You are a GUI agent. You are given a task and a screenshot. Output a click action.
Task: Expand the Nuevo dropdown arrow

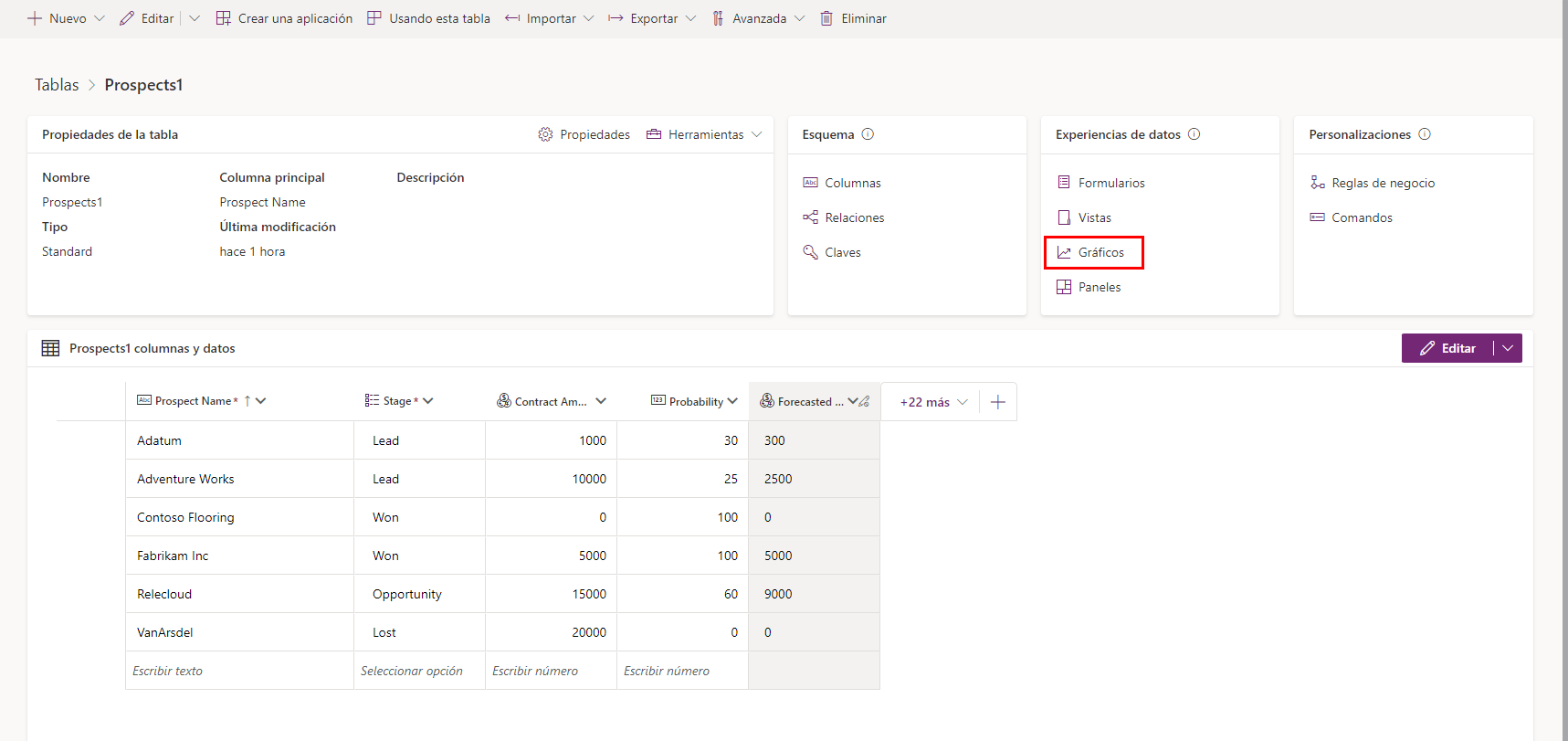(100, 18)
